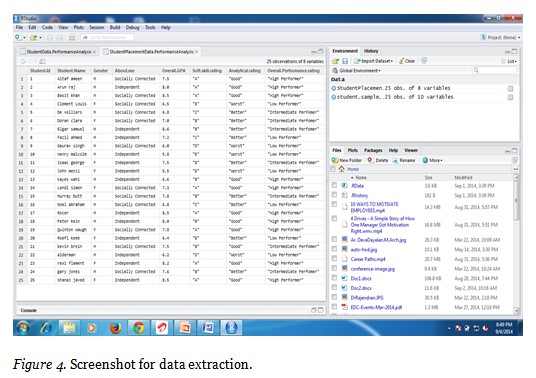Click the Clear button in Environment
This screenshot has width=536, height=378.
[x=407, y=61]
